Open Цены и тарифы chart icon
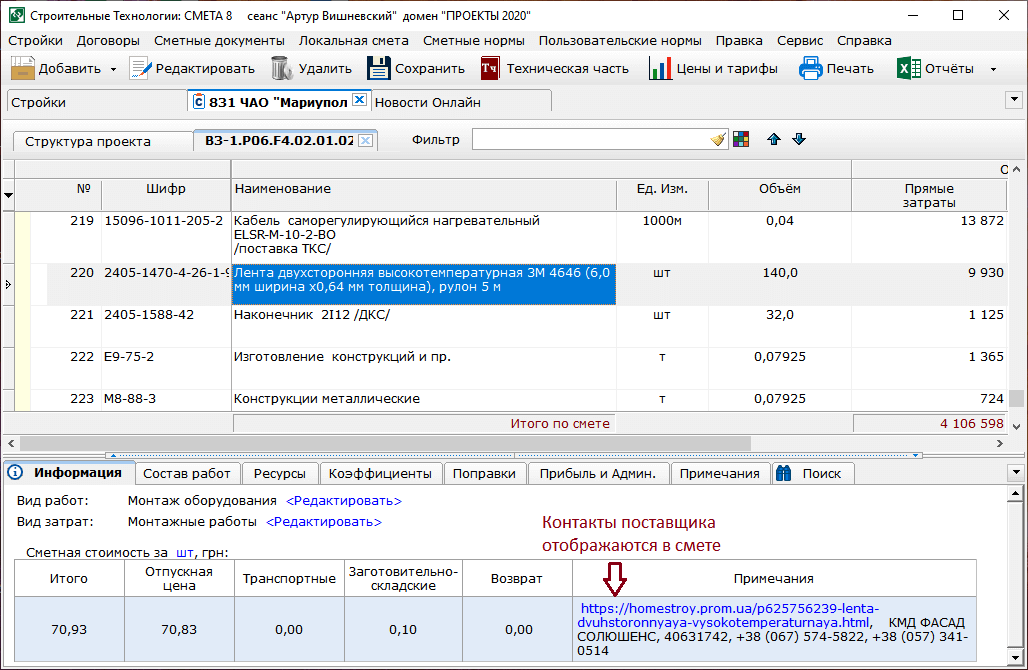Image resolution: width=1028 pixels, height=670 pixels. click(x=660, y=69)
